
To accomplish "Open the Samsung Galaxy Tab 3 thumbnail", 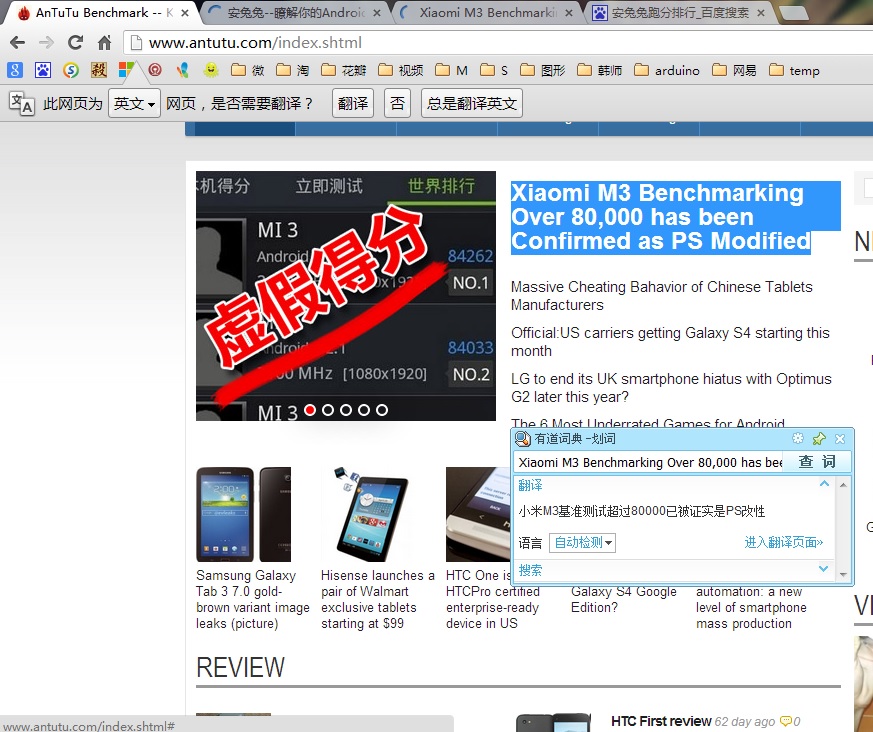I will 243,514.
